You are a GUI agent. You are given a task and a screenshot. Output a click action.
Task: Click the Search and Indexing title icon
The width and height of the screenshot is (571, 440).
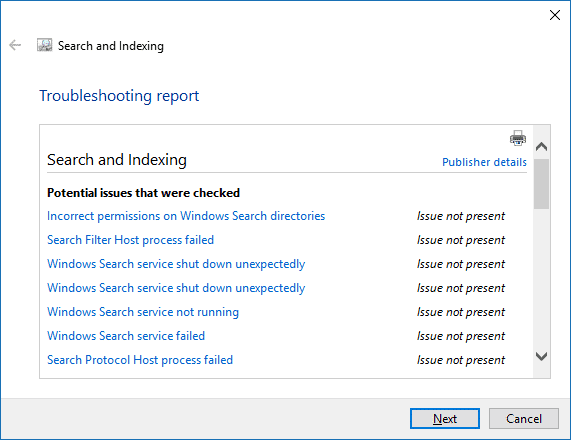(44, 45)
